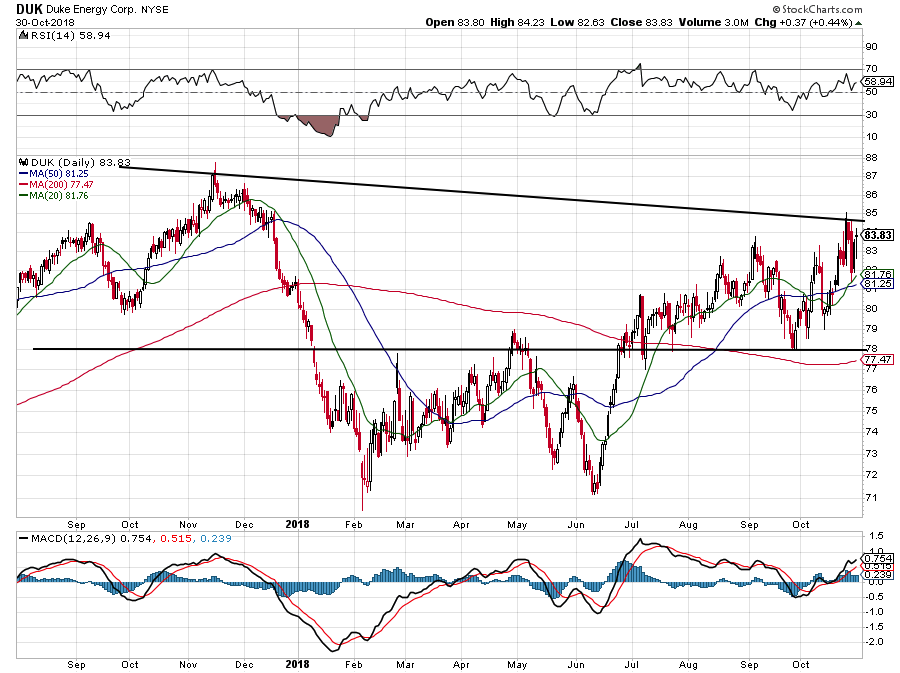Click the 71 label on price axis
Screen dimensions: 900x673
[871, 497]
